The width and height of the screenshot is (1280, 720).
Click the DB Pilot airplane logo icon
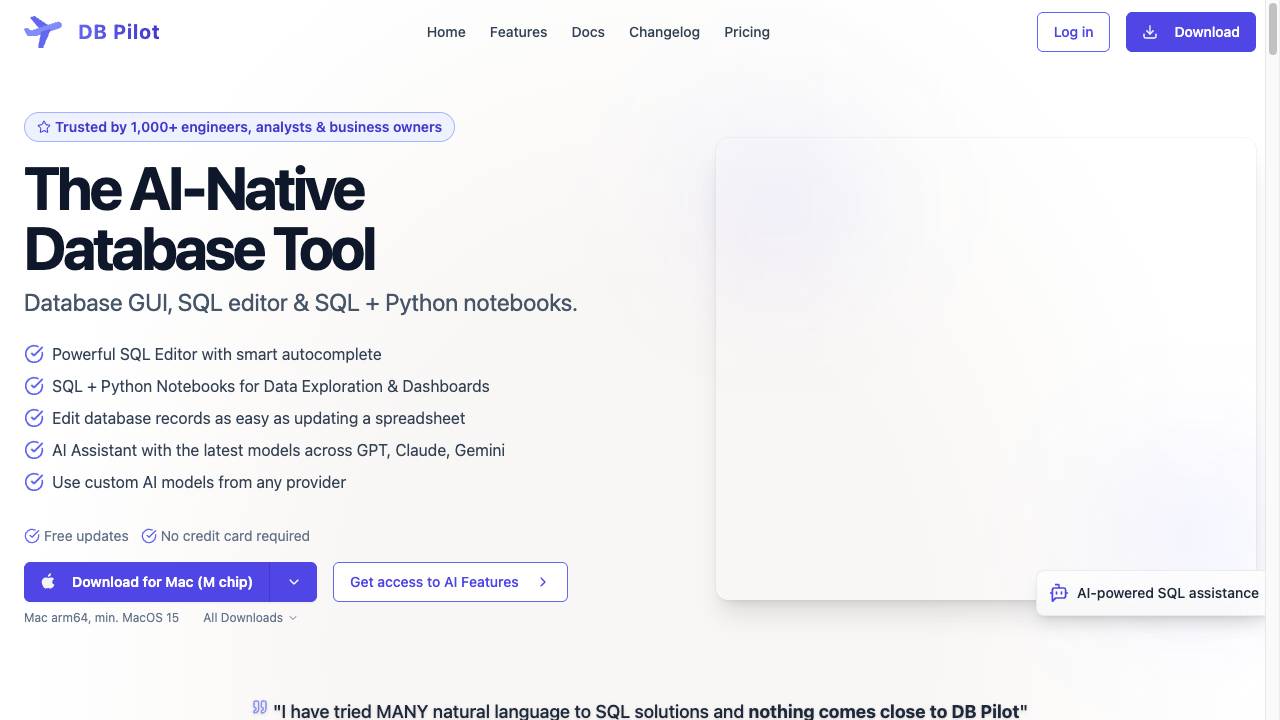pos(43,32)
